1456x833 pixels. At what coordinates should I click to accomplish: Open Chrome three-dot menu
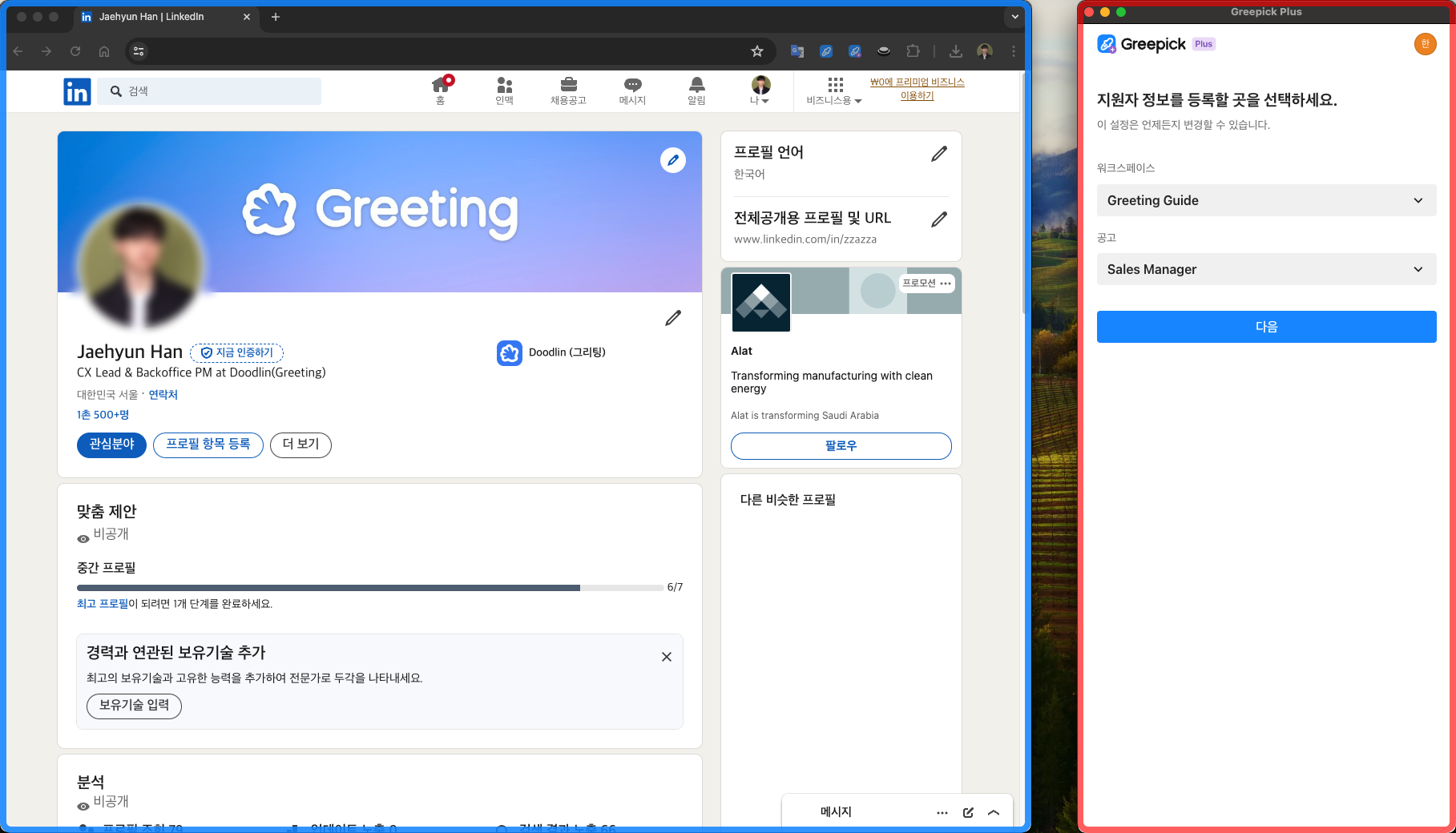coord(1014,51)
